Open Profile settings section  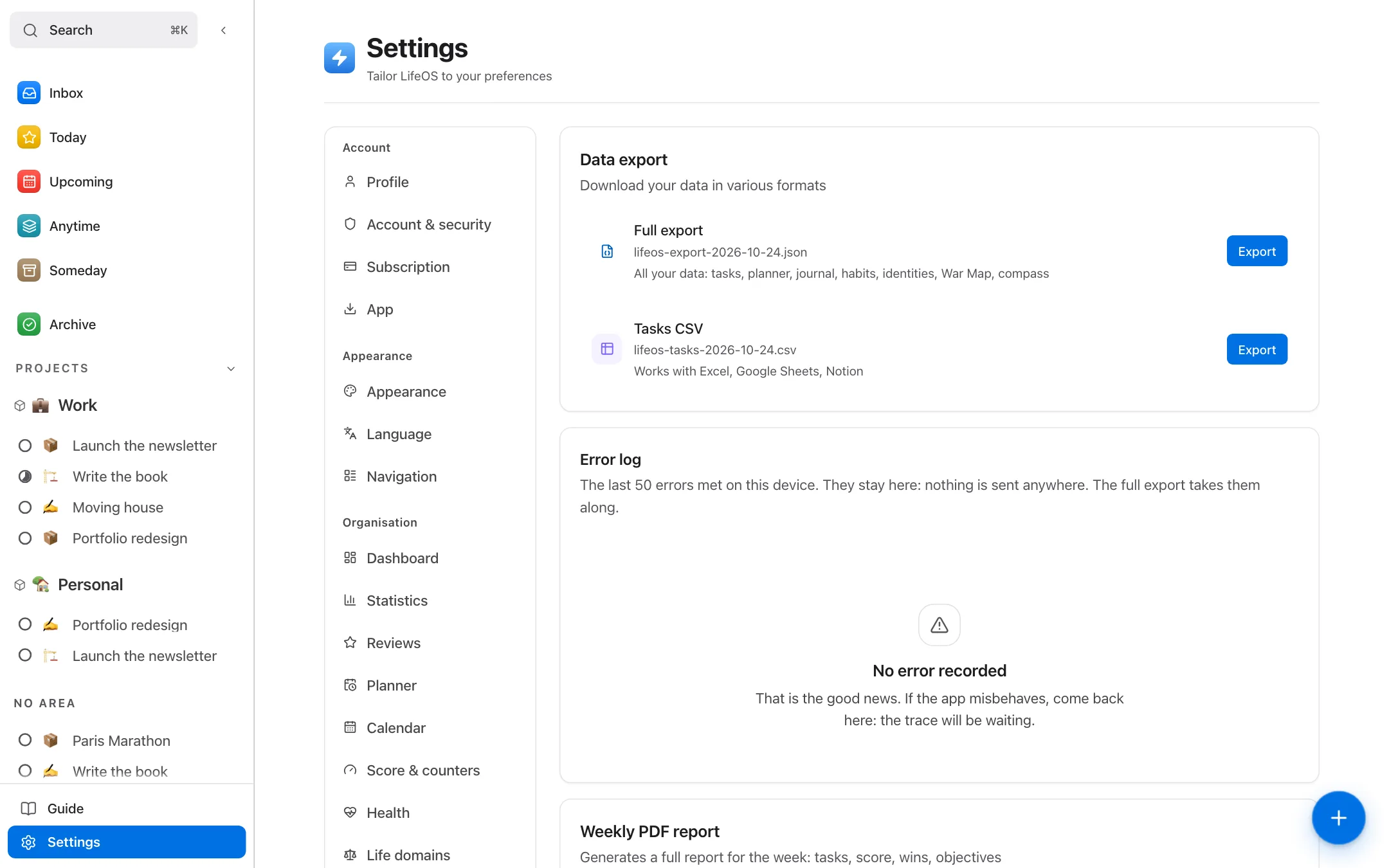[x=430, y=182]
